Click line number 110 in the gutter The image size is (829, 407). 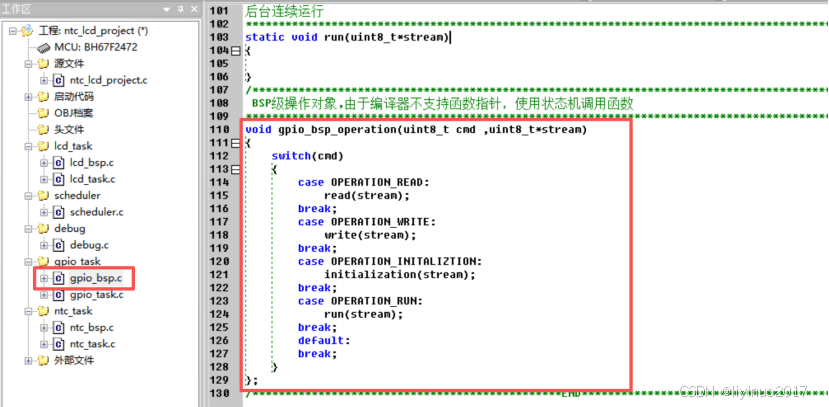[x=219, y=130]
